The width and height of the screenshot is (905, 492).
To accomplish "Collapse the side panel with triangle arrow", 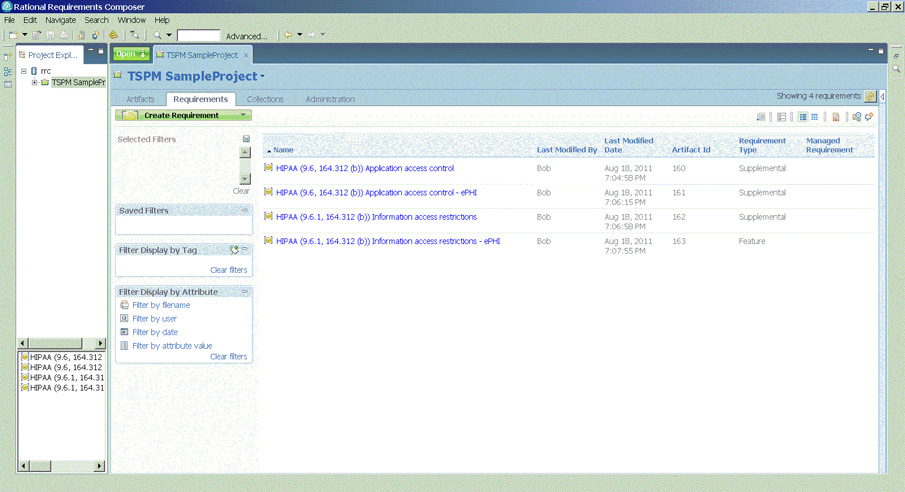I will click(x=882, y=96).
